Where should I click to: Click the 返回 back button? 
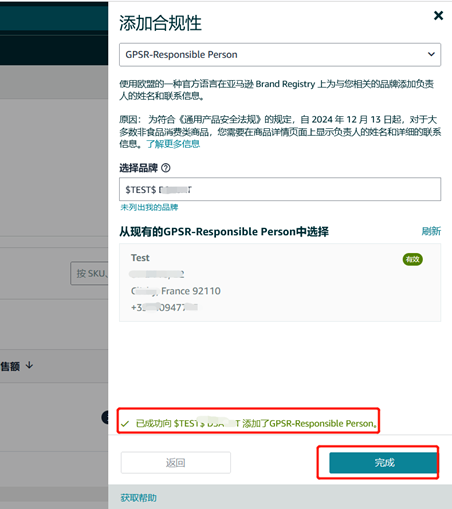click(x=176, y=462)
